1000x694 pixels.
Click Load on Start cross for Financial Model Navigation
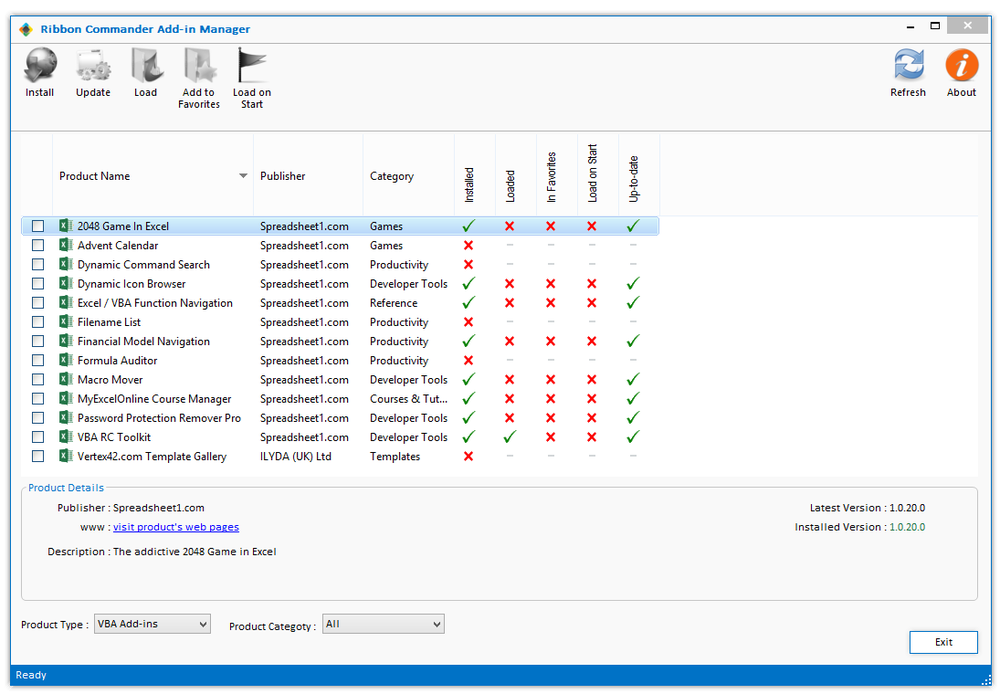pyautogui.click(x=592, y=341)
